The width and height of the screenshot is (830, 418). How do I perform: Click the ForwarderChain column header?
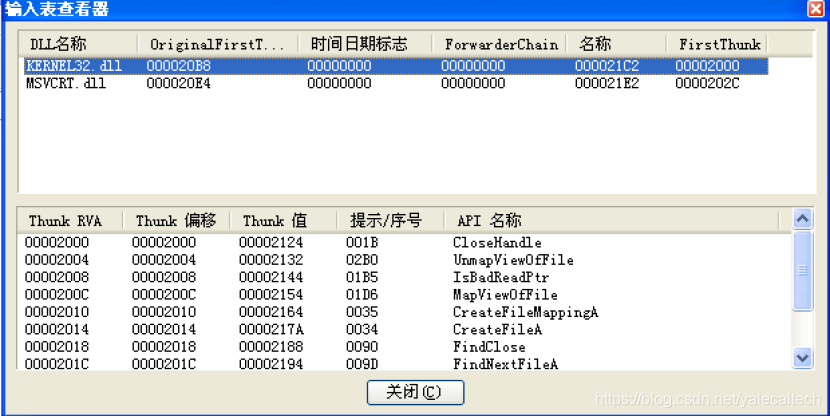tap(499, 44)
